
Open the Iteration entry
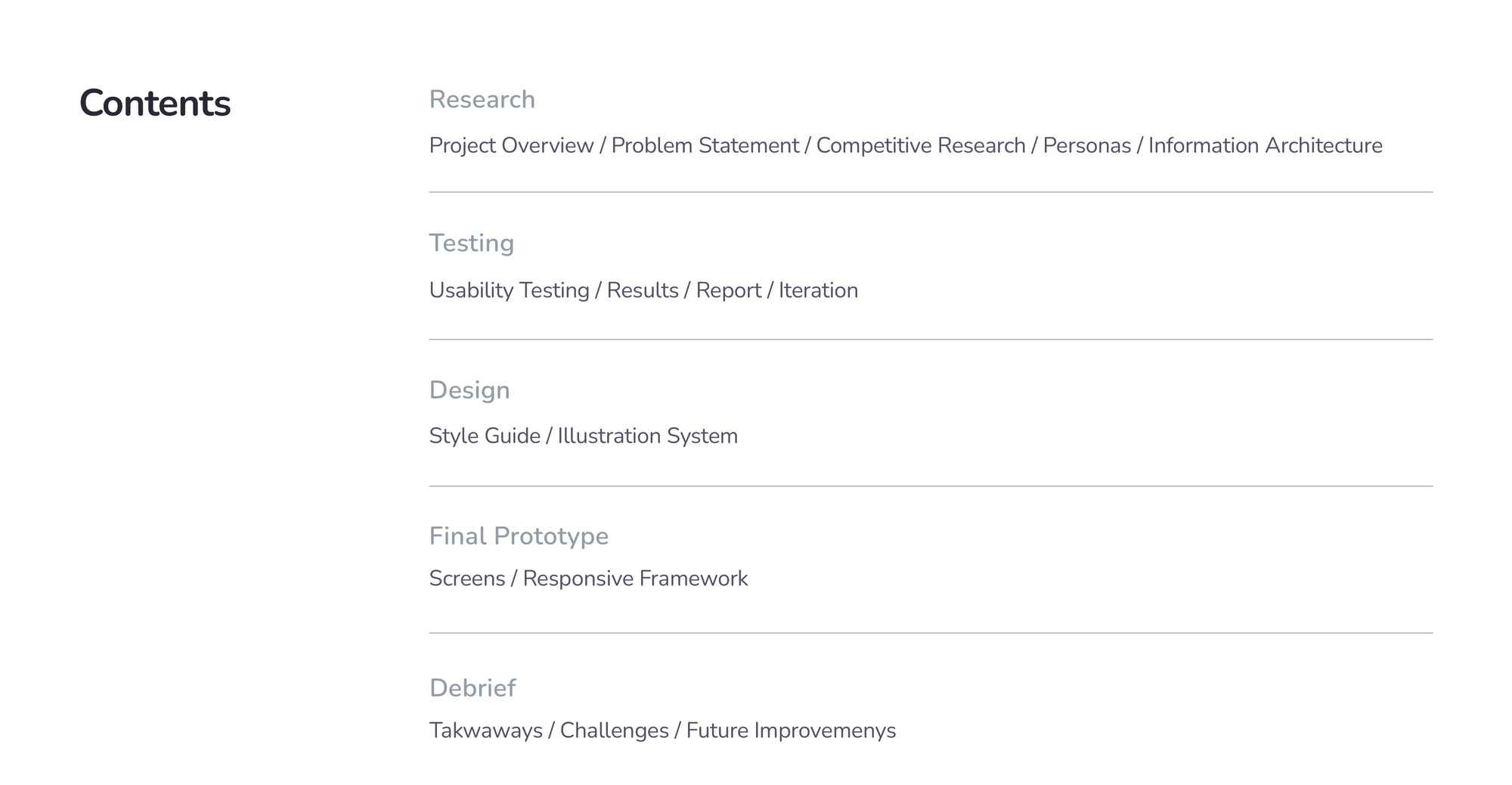[x=818, y=291]
